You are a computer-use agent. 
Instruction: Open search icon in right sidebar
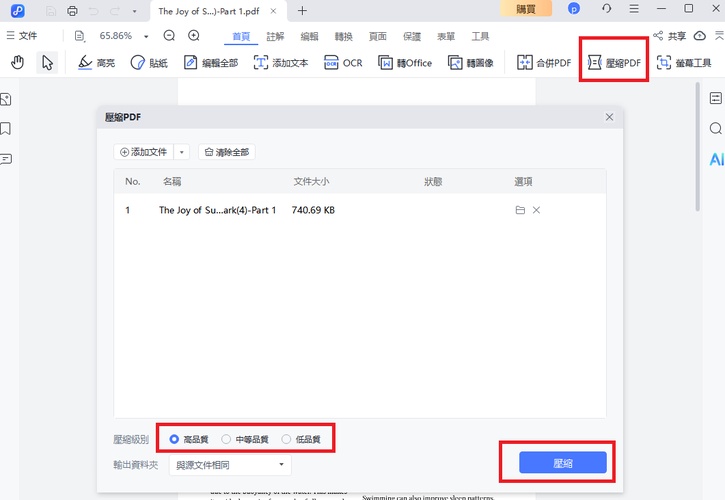[715, 128]
